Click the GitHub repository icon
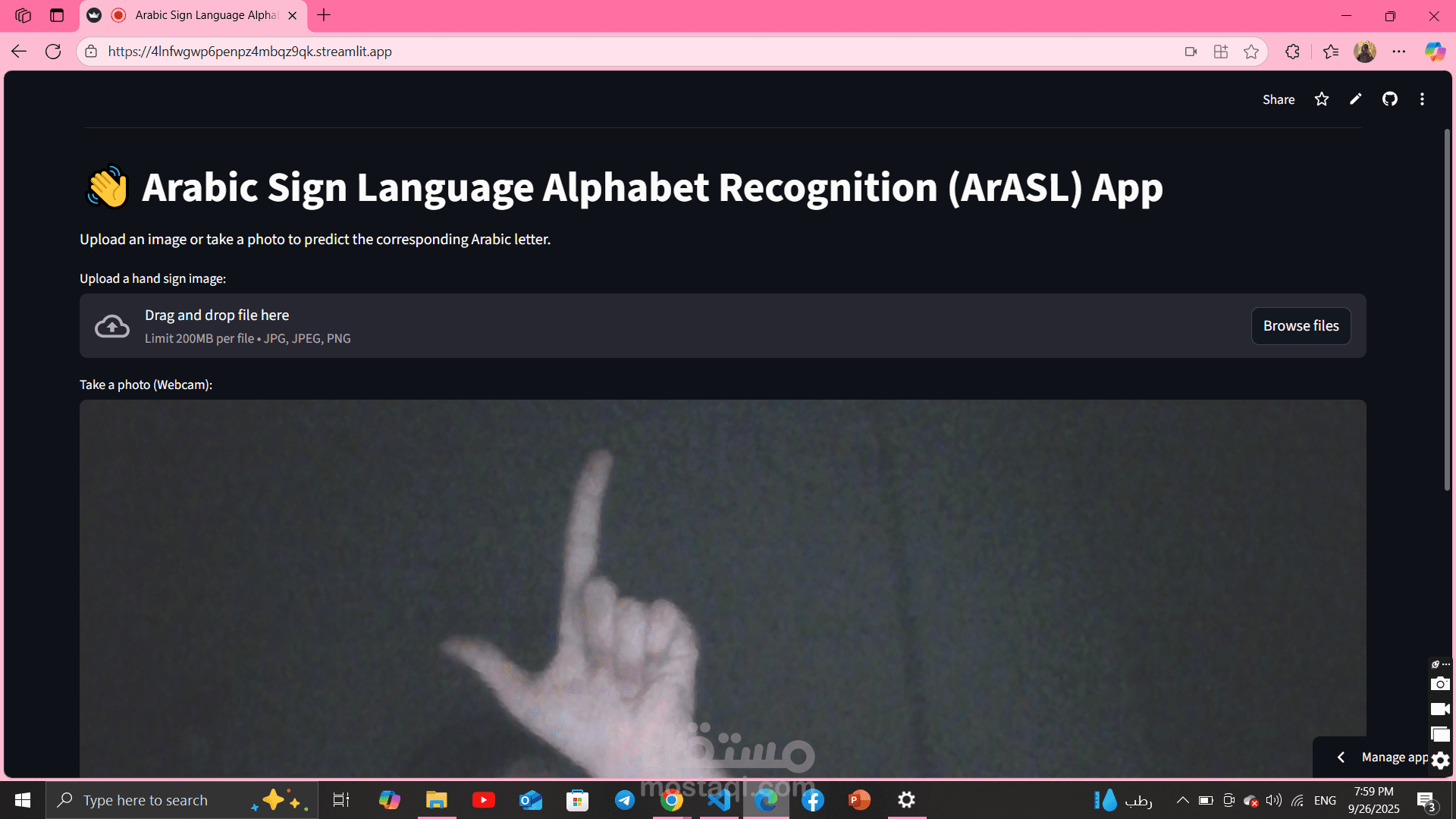 pyautogui.click(x=1389, y=99)
